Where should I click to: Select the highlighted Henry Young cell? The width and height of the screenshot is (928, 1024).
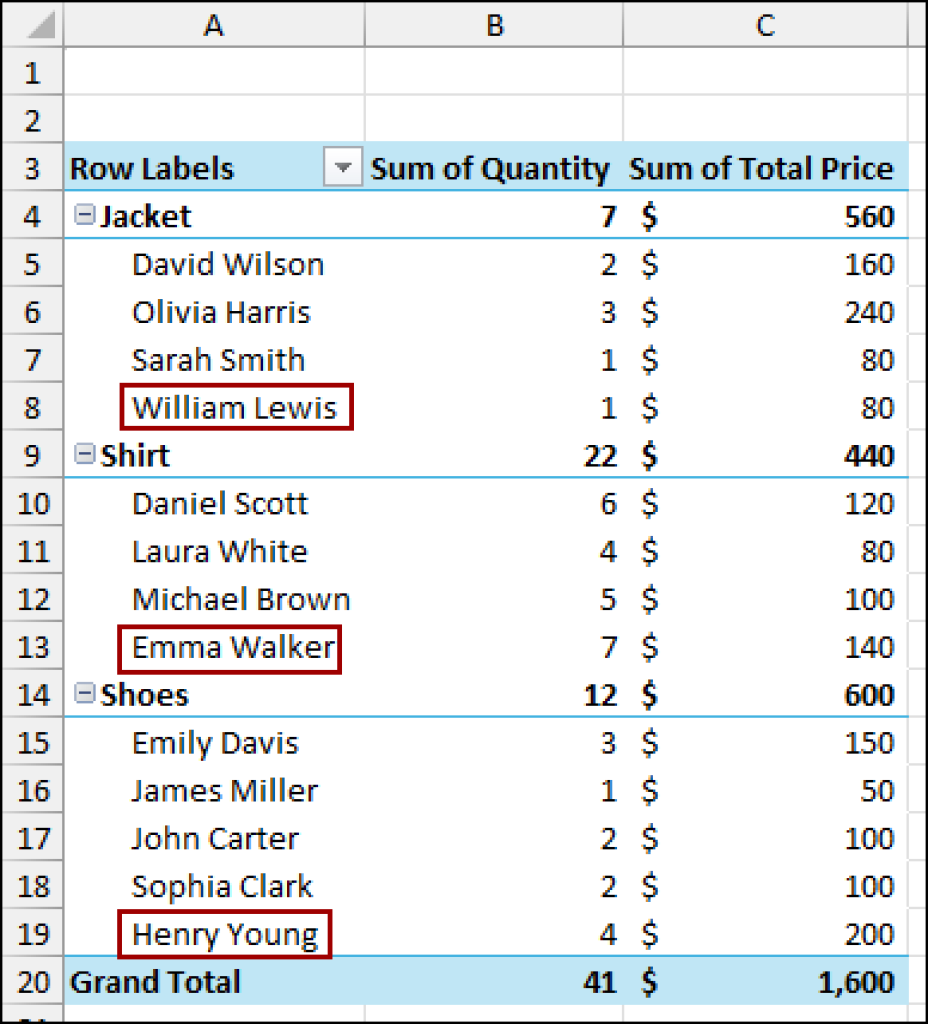pos(224,933)
